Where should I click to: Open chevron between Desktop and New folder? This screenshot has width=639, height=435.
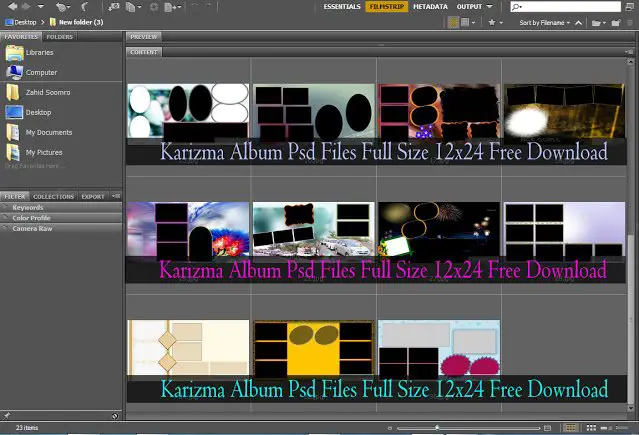click(x=42, y=22)
